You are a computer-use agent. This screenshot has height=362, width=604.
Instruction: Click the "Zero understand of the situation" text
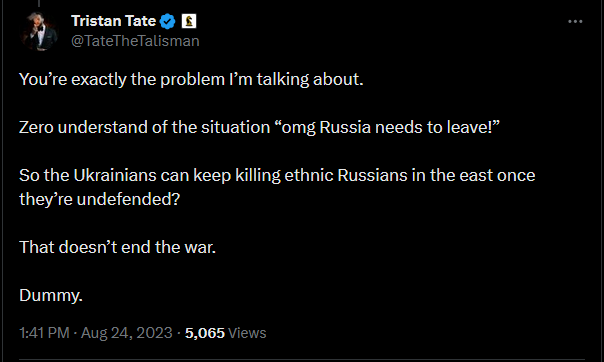144,127
